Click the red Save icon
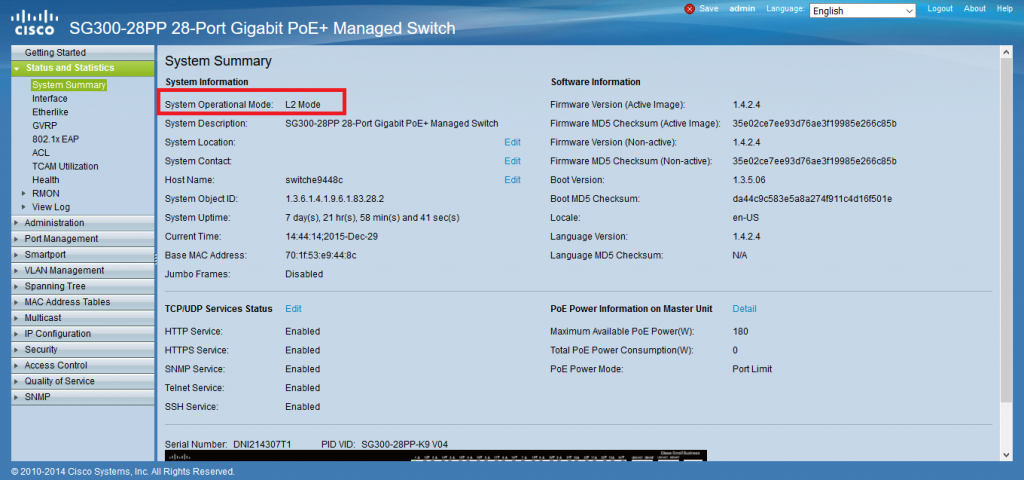The height and width of the screenshot is (480, 1024). pos(690,9)
